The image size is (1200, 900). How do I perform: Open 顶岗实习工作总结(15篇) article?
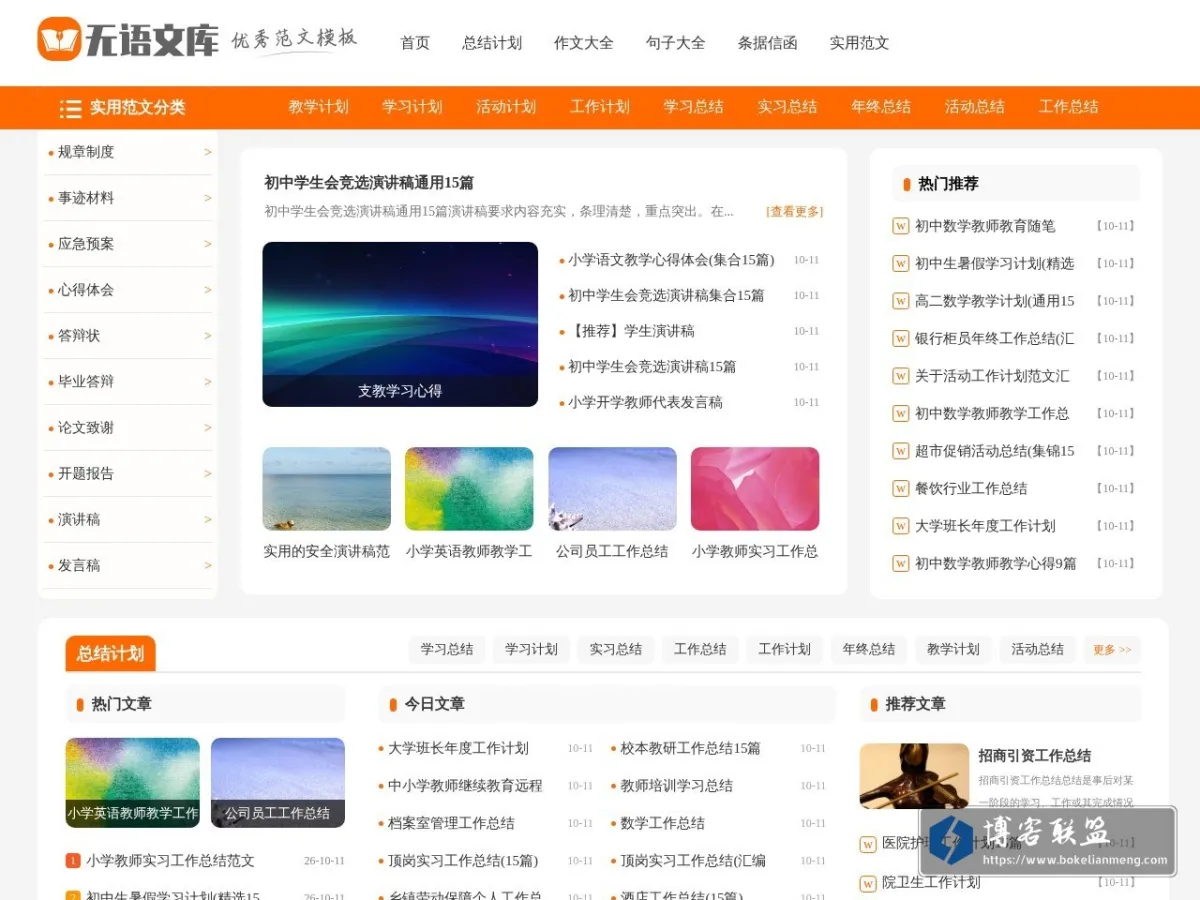463,861
